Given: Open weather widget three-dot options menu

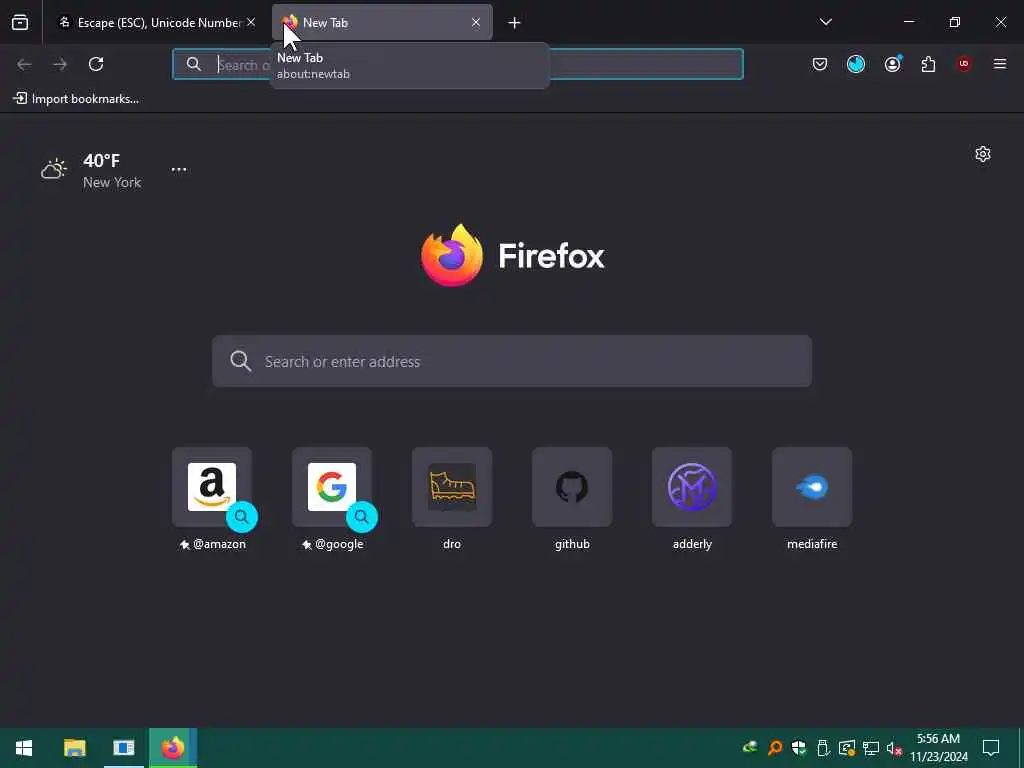Looking at the screenshot, I should point(179,170).
